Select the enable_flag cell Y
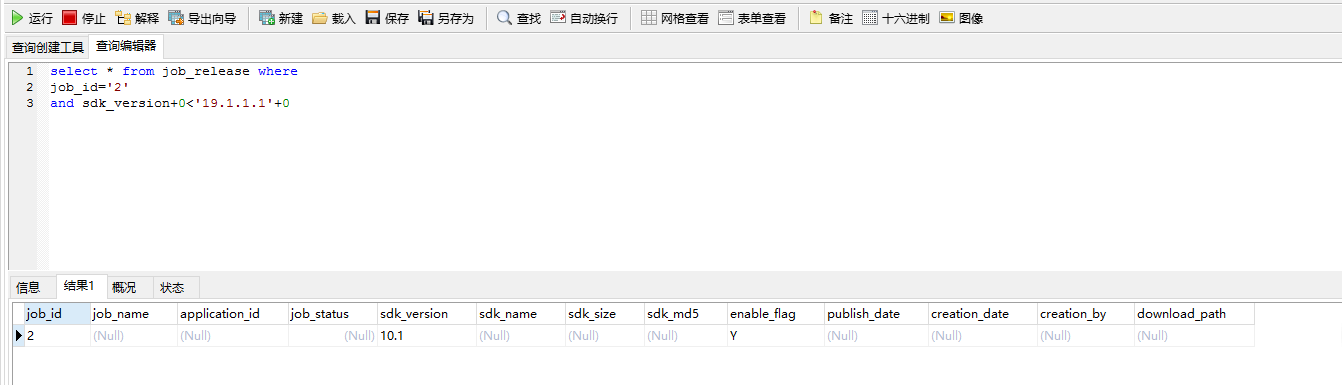 point(776,336)
